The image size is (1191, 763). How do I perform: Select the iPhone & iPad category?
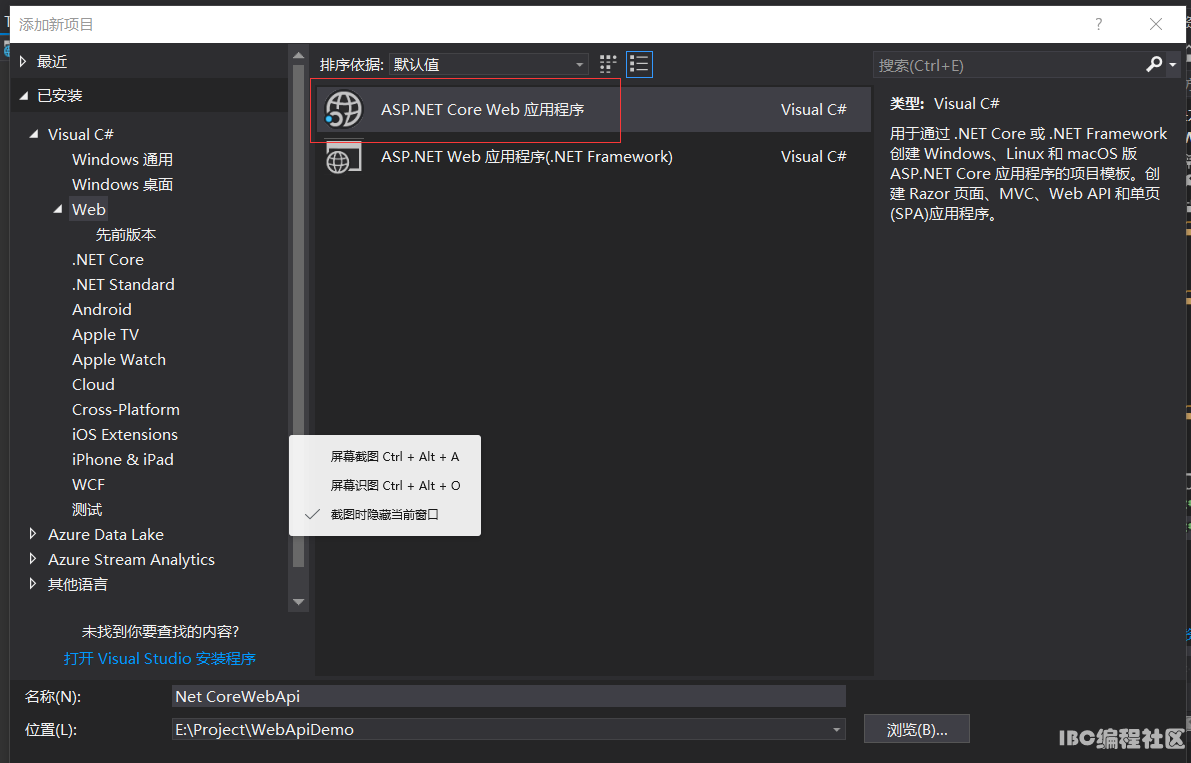[x=122, y=460]
